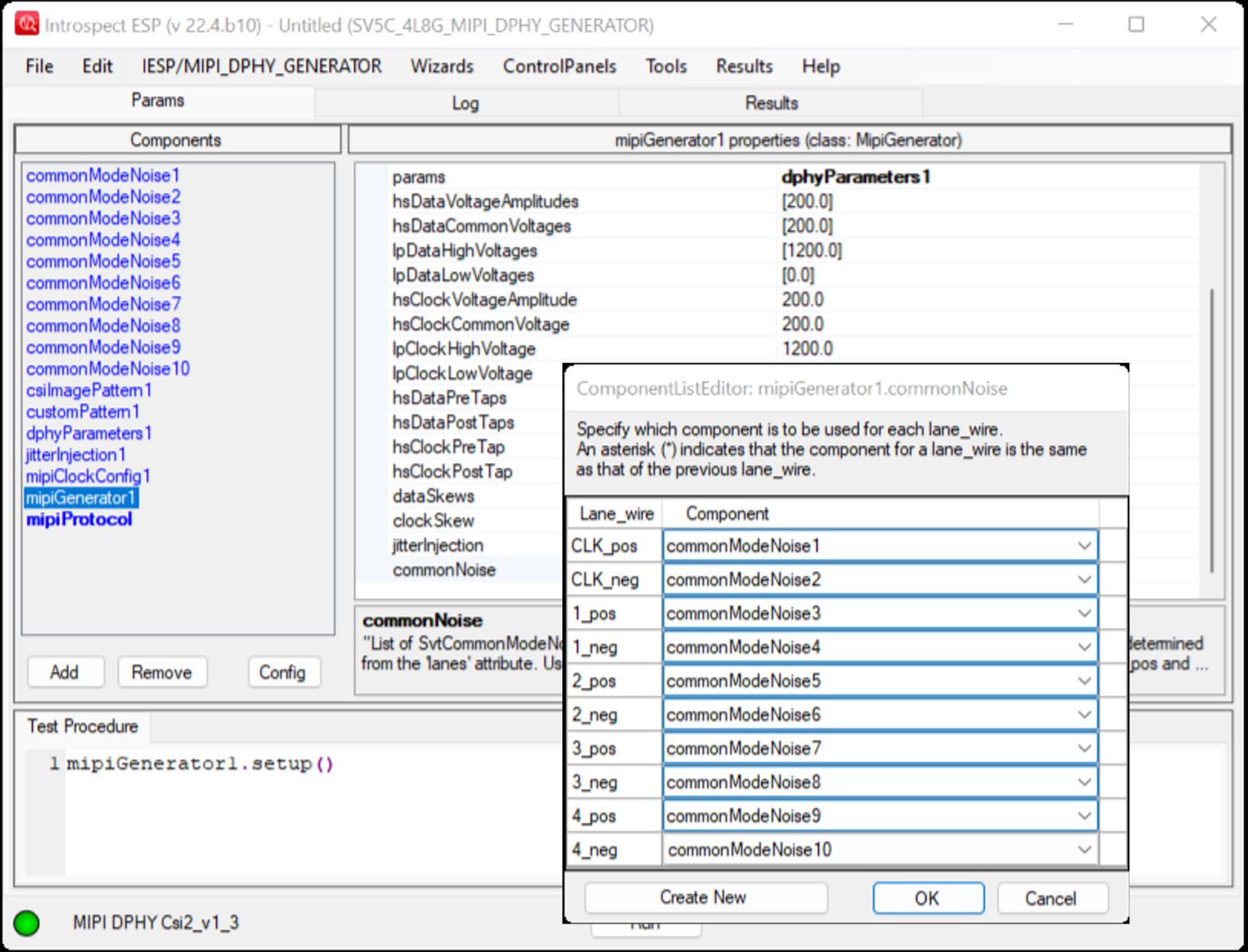Image resolution: width=1248 pixels, height=952 pixels.
Task: Add a new component
Action: (65, 672)
